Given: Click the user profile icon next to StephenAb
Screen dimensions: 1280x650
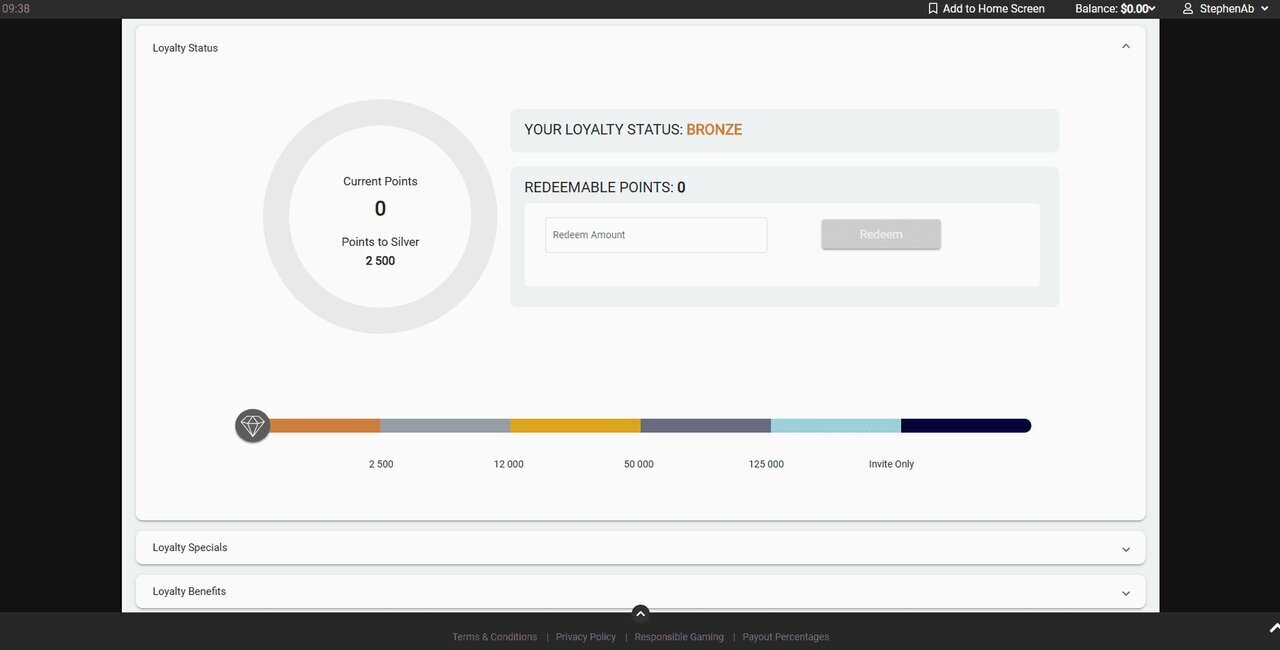Looking at the screenshot, I should [1188, 9].
